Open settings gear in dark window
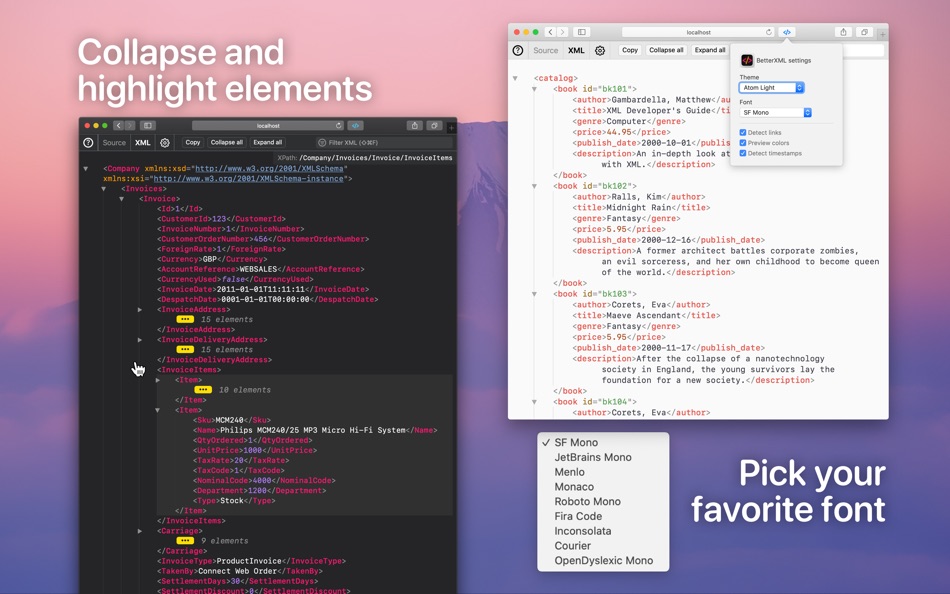 165,142
